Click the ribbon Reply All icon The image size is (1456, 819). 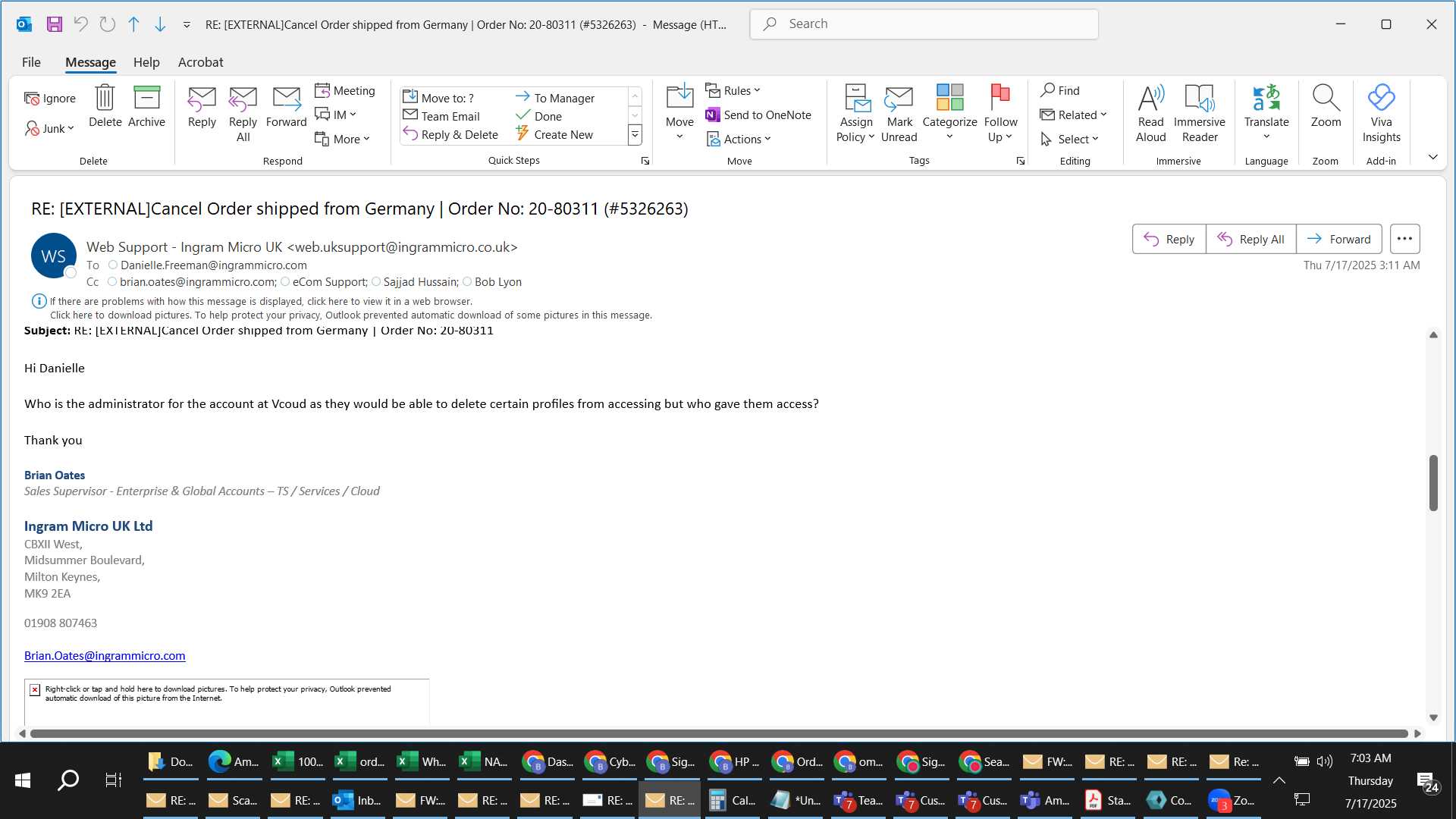pyautogui.click(x=243, y=114)
